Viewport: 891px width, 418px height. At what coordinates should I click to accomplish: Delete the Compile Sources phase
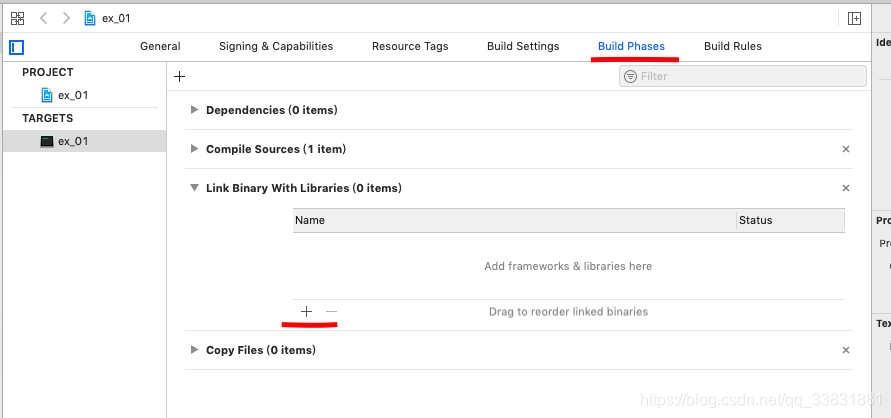tap(846, 149)
